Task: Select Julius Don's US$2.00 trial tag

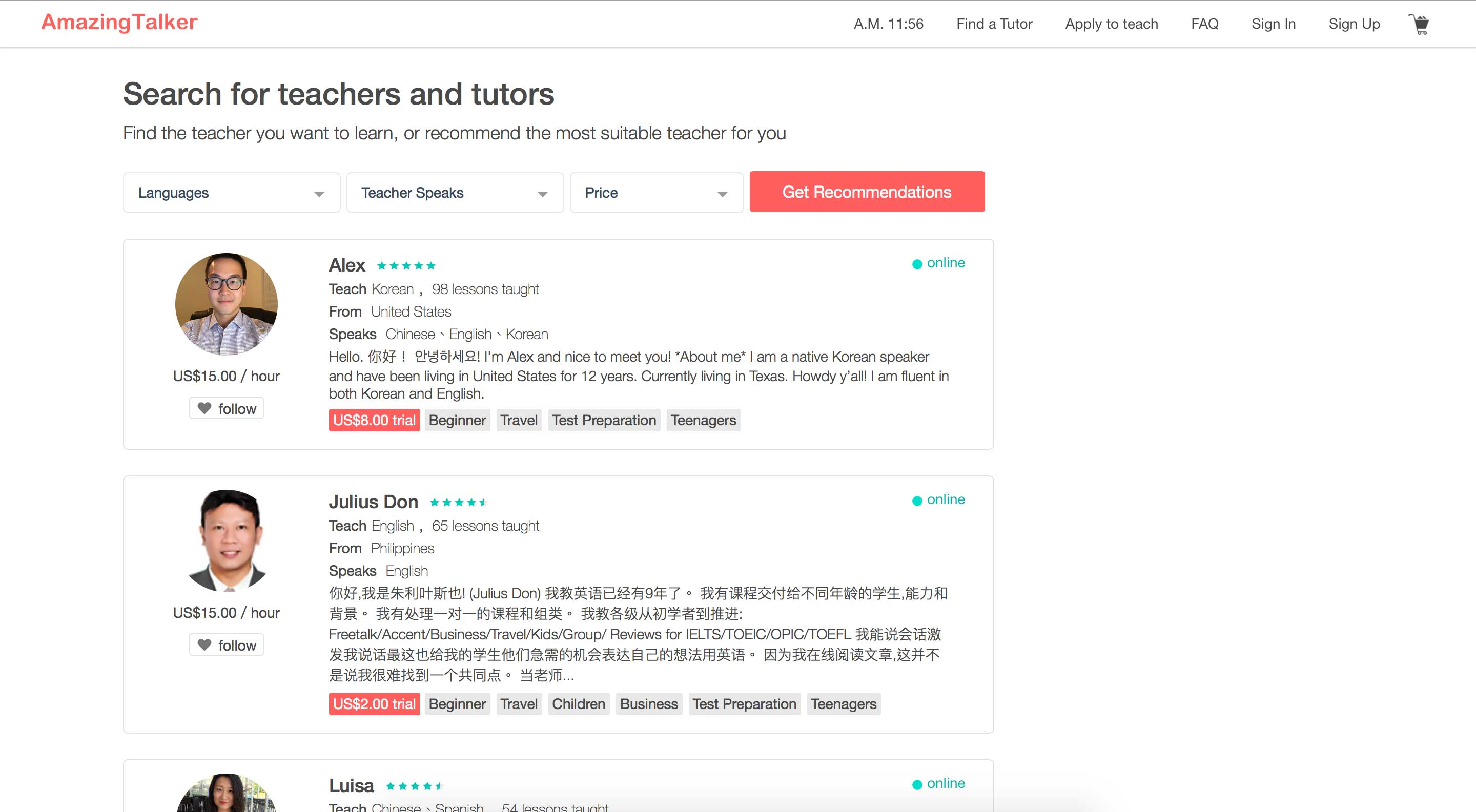Action: [374, 704]
